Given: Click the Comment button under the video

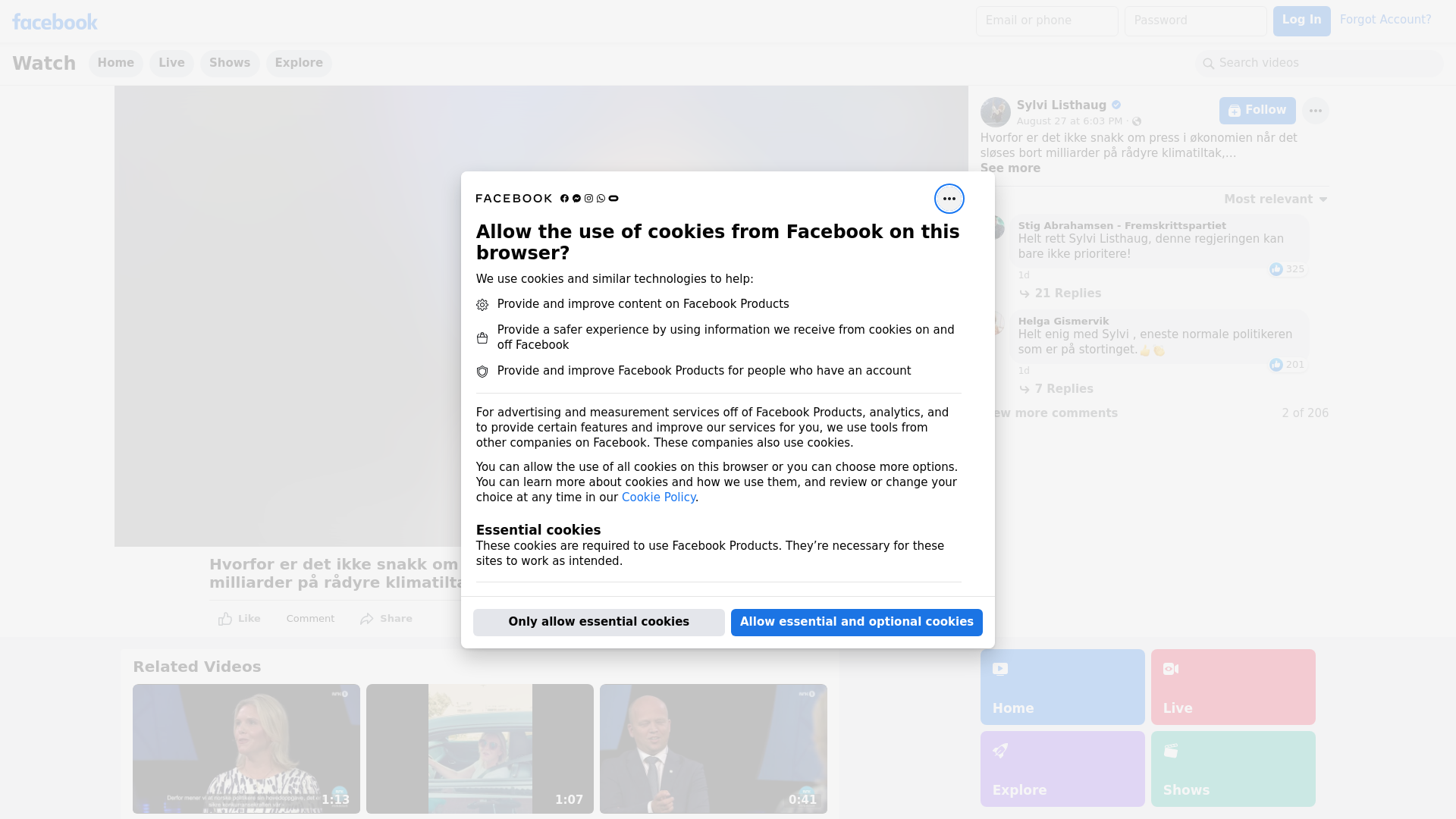Looking at the screenshot, I should point(310,619).
